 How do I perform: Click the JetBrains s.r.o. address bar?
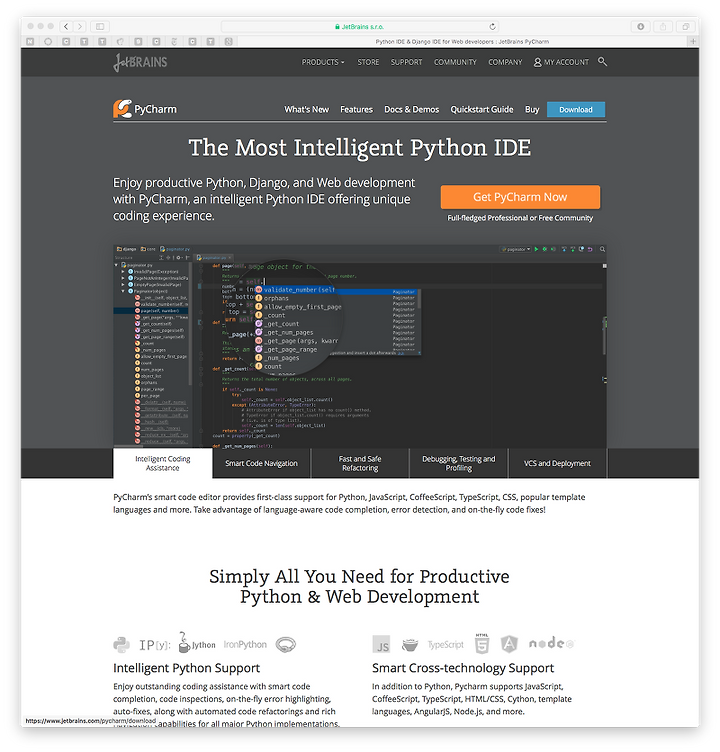click(x=360, y=26)
